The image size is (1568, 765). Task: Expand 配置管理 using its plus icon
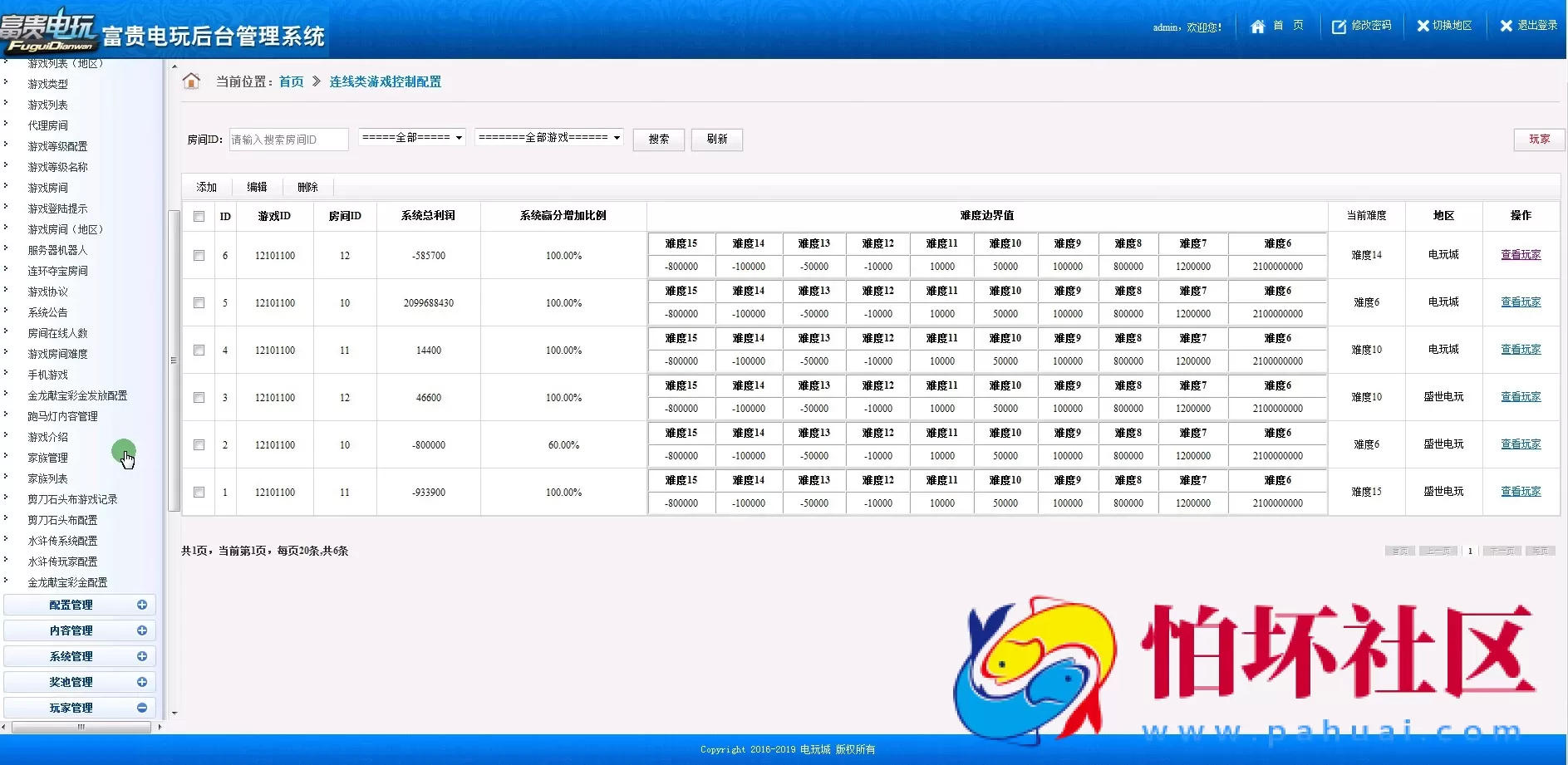142,605
